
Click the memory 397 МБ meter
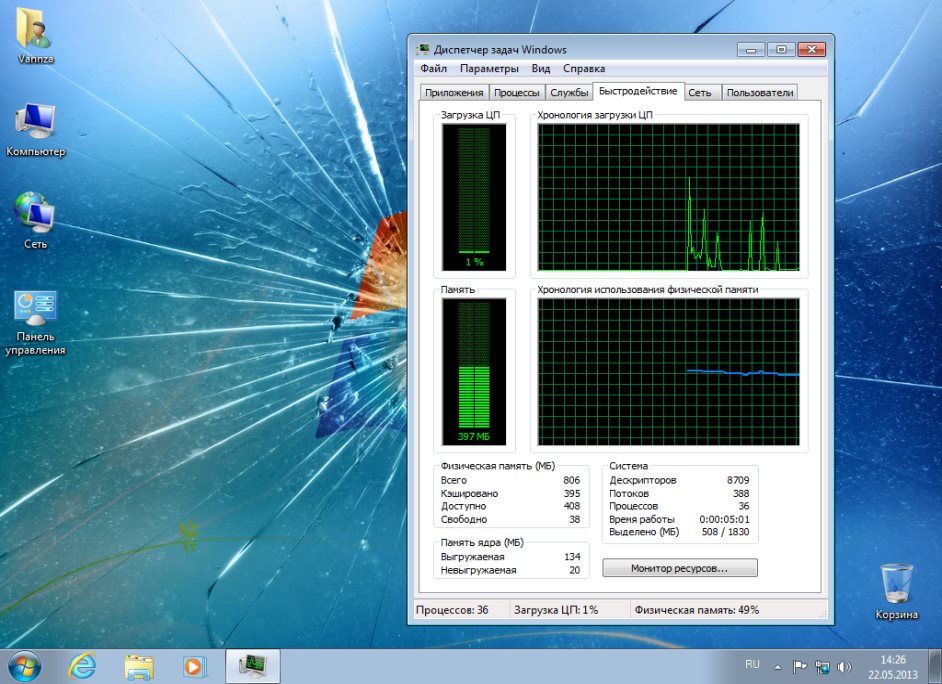pos(474,371)
